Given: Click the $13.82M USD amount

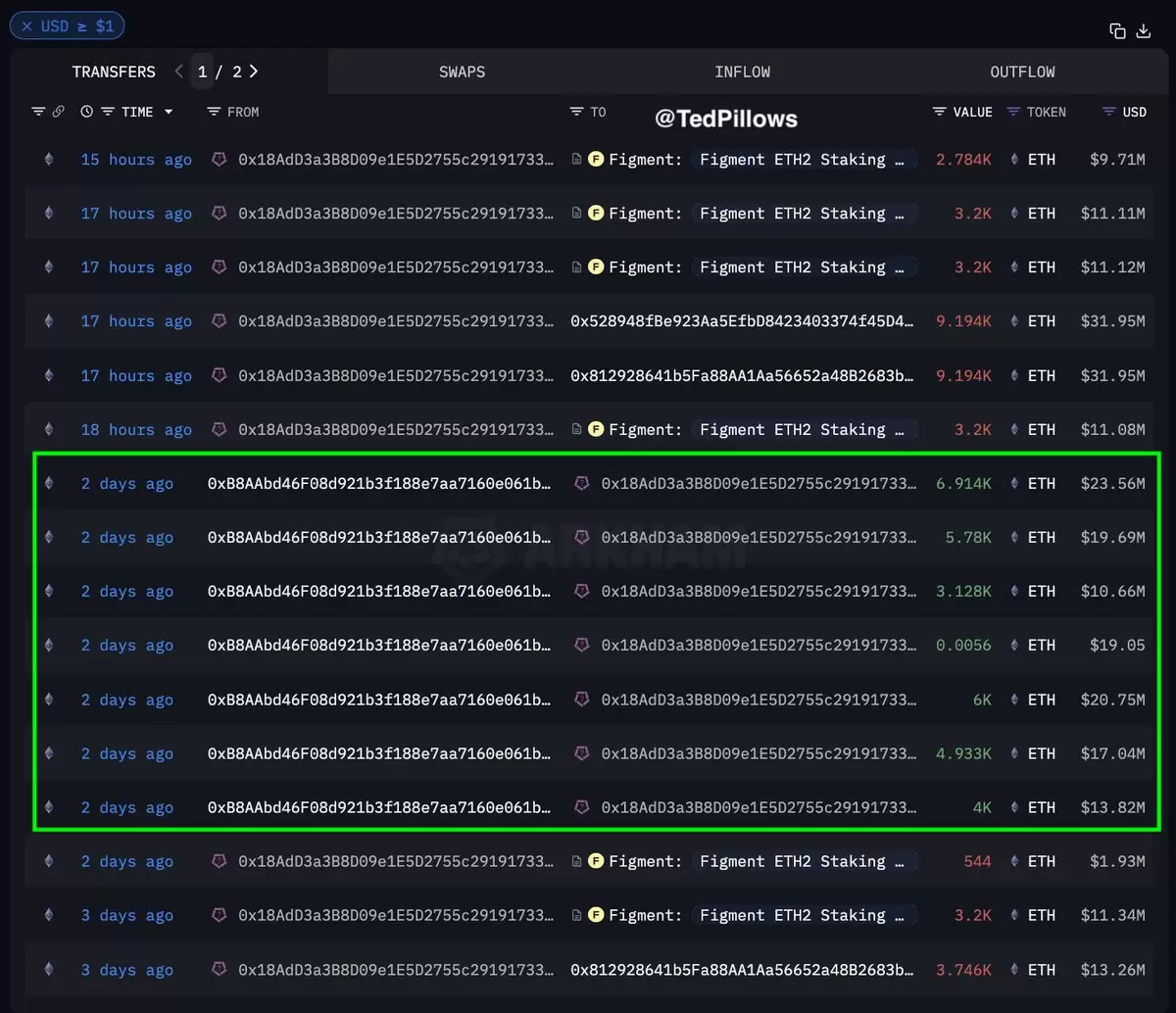Looking at the screenshot, I should click(1113, 808).
